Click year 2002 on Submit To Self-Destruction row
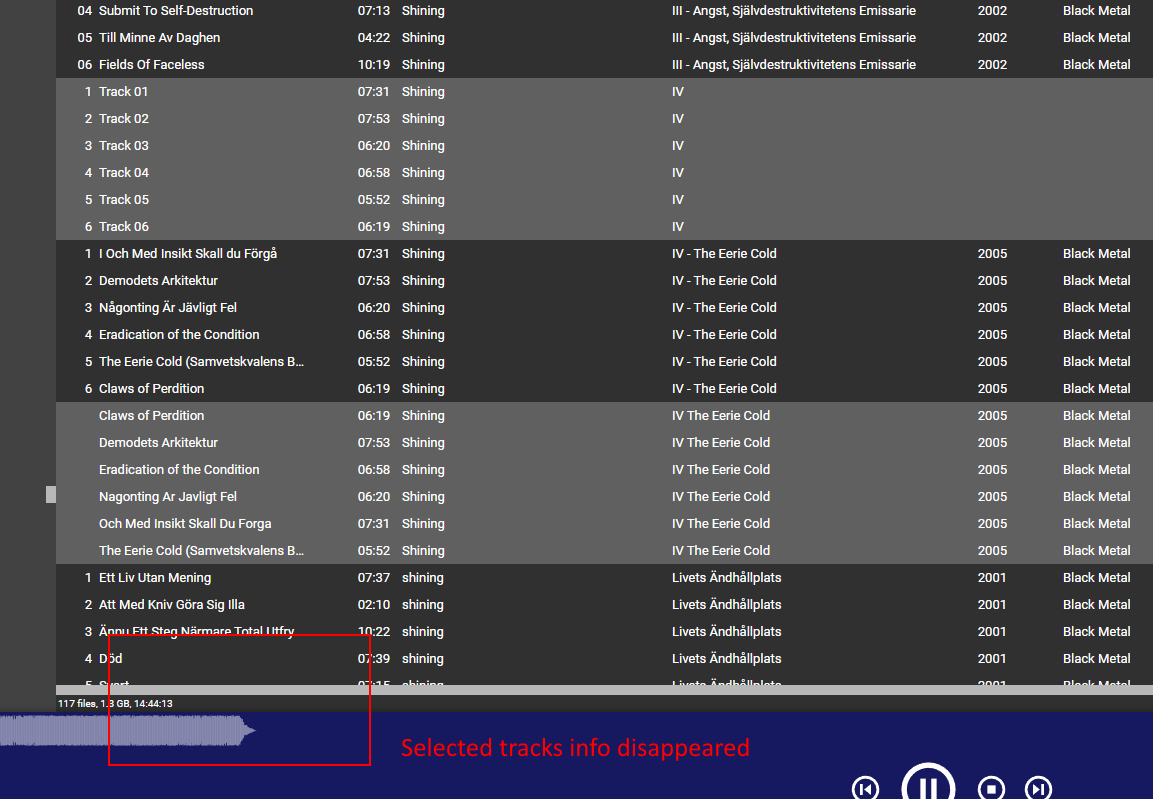The image size is (1153, 799). click(992, 11)
